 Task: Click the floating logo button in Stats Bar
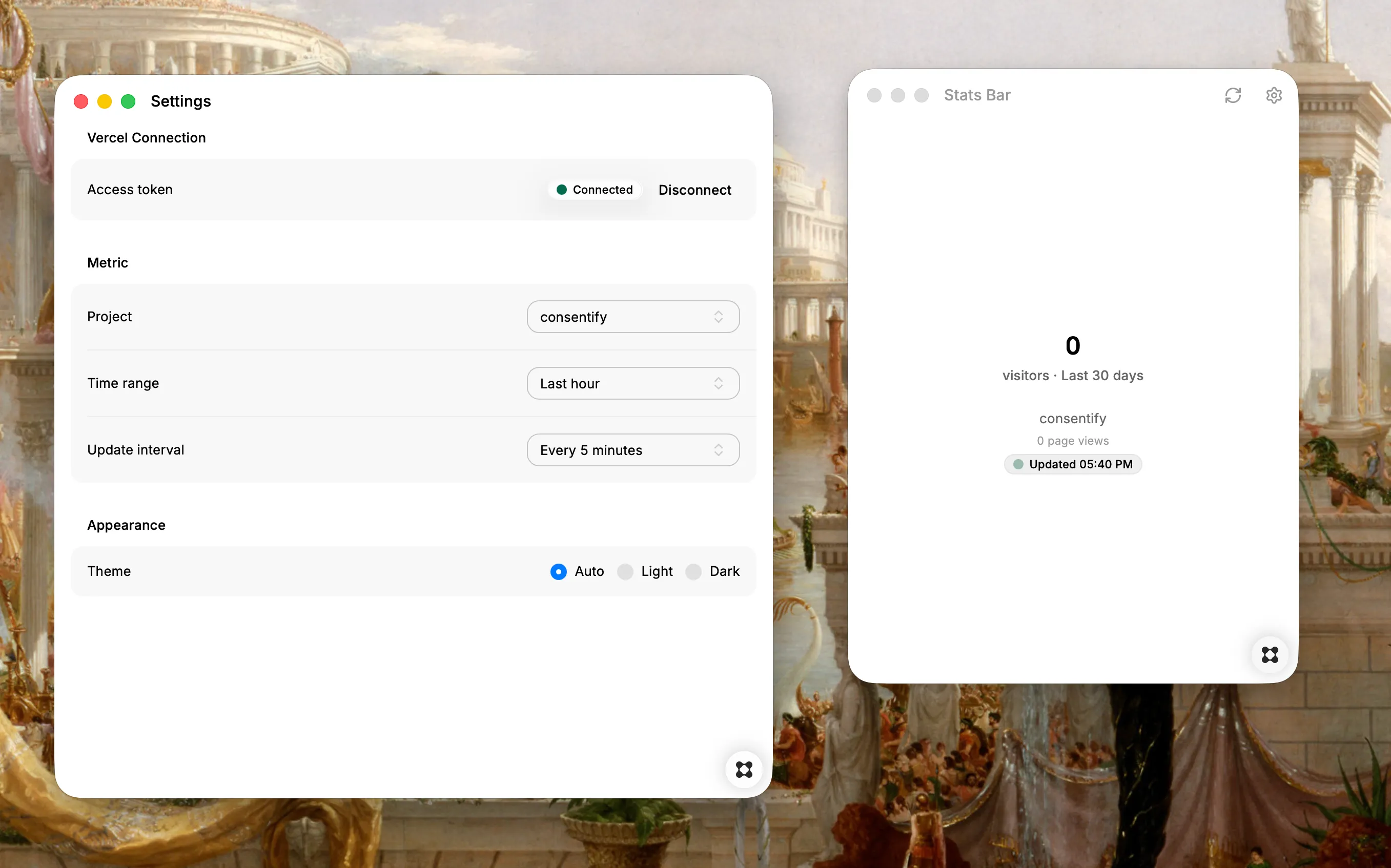click(1270, 654)
